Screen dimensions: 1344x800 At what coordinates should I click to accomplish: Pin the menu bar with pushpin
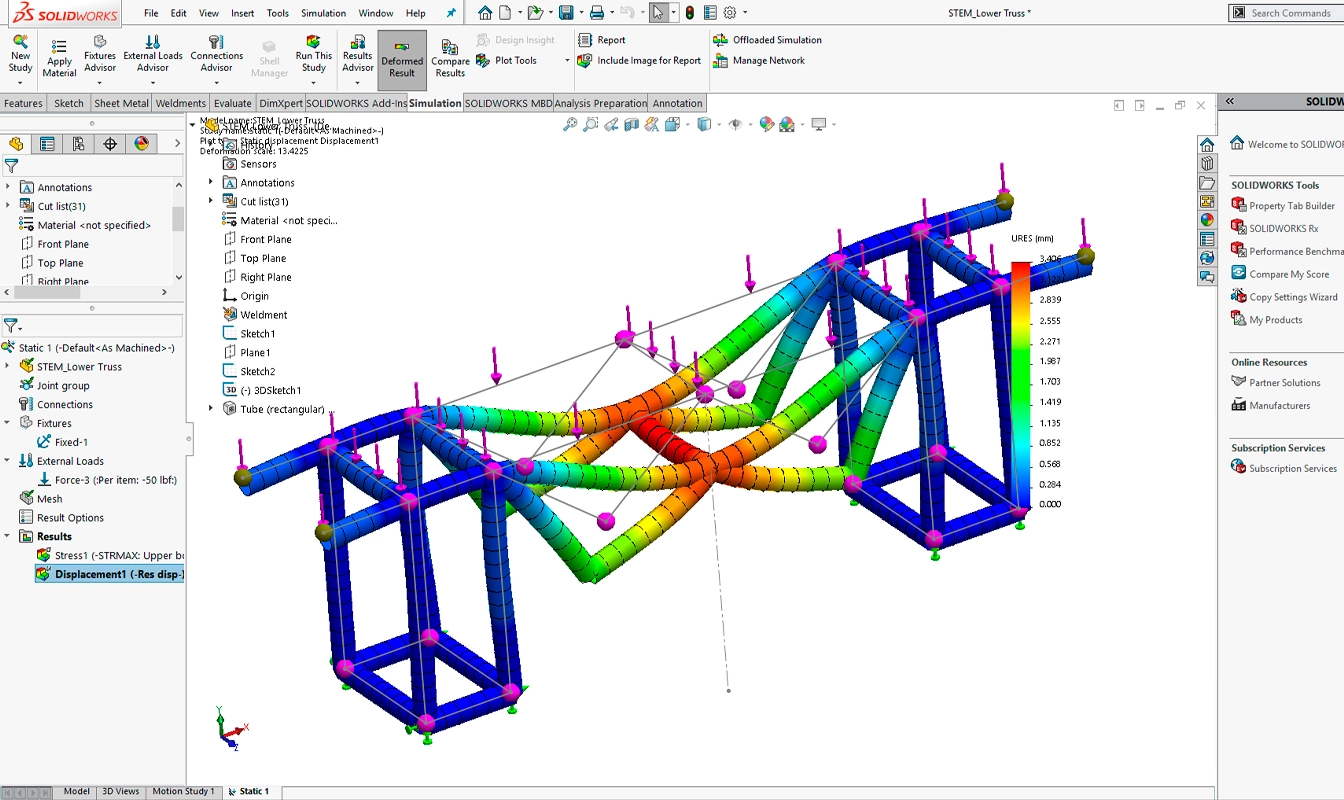click(x=451, y=13)
